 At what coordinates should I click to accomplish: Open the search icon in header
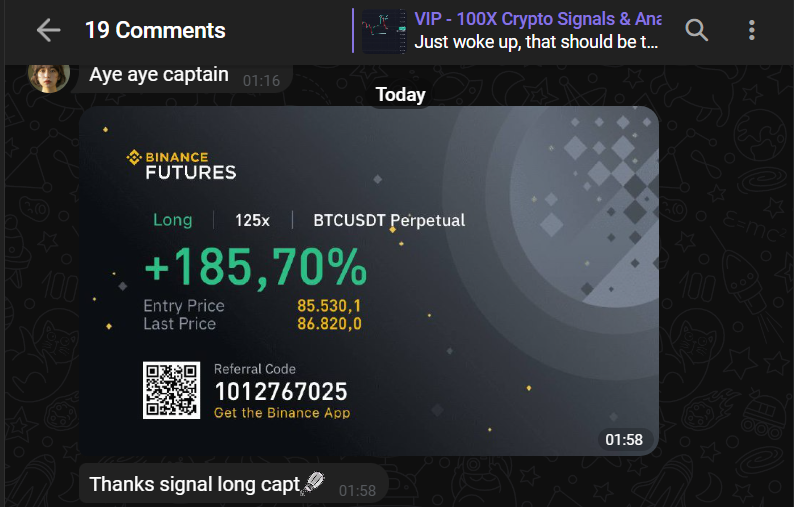(x=697, y=31)
